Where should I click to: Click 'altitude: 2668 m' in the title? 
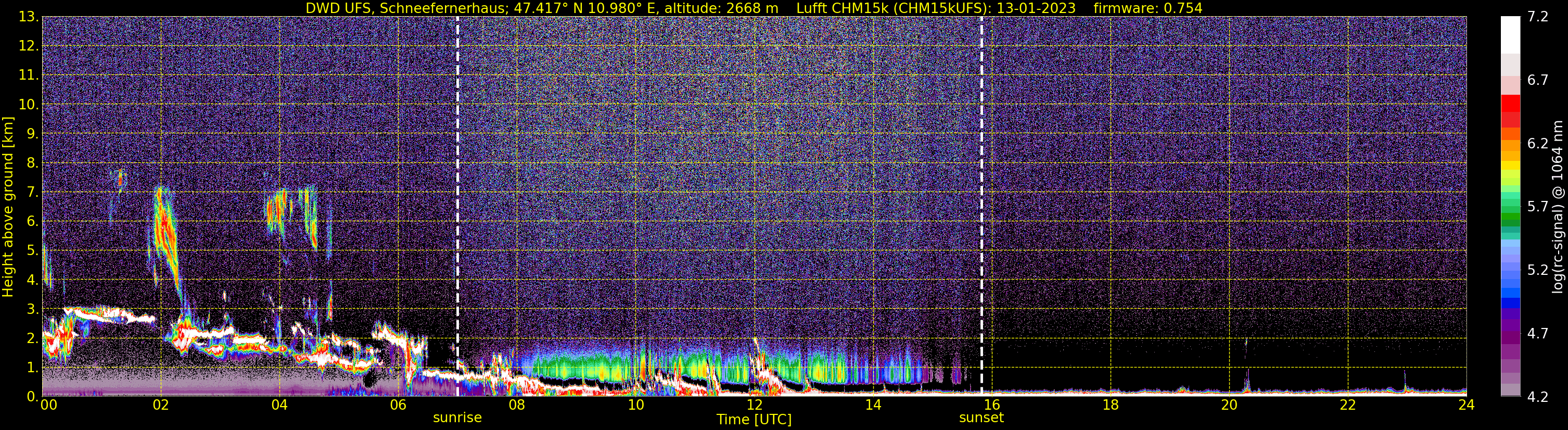721,8
